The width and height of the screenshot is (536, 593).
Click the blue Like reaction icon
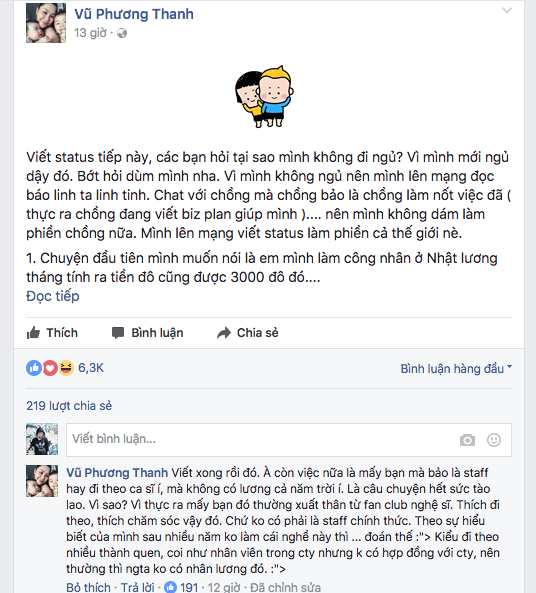[34, 368]
